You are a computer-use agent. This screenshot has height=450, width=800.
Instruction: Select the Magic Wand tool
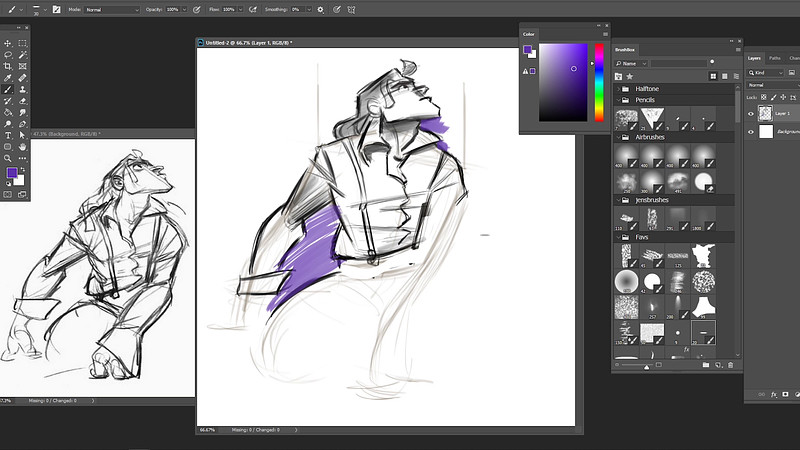(22, 55)
